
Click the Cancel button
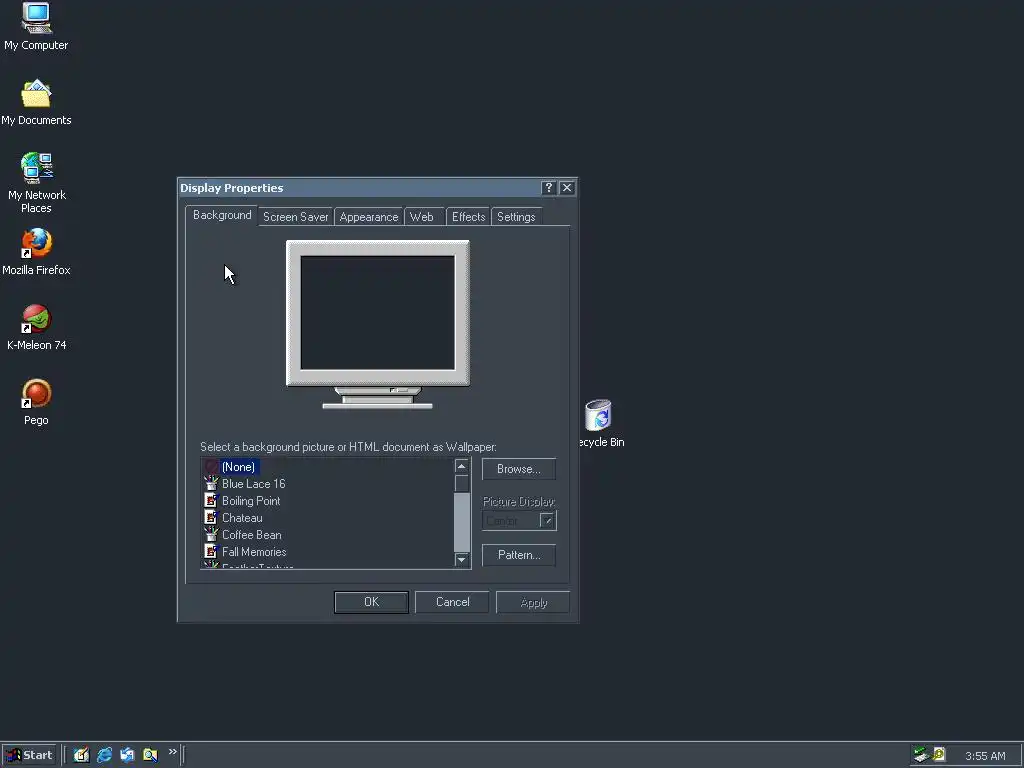(x=453, y=602)
